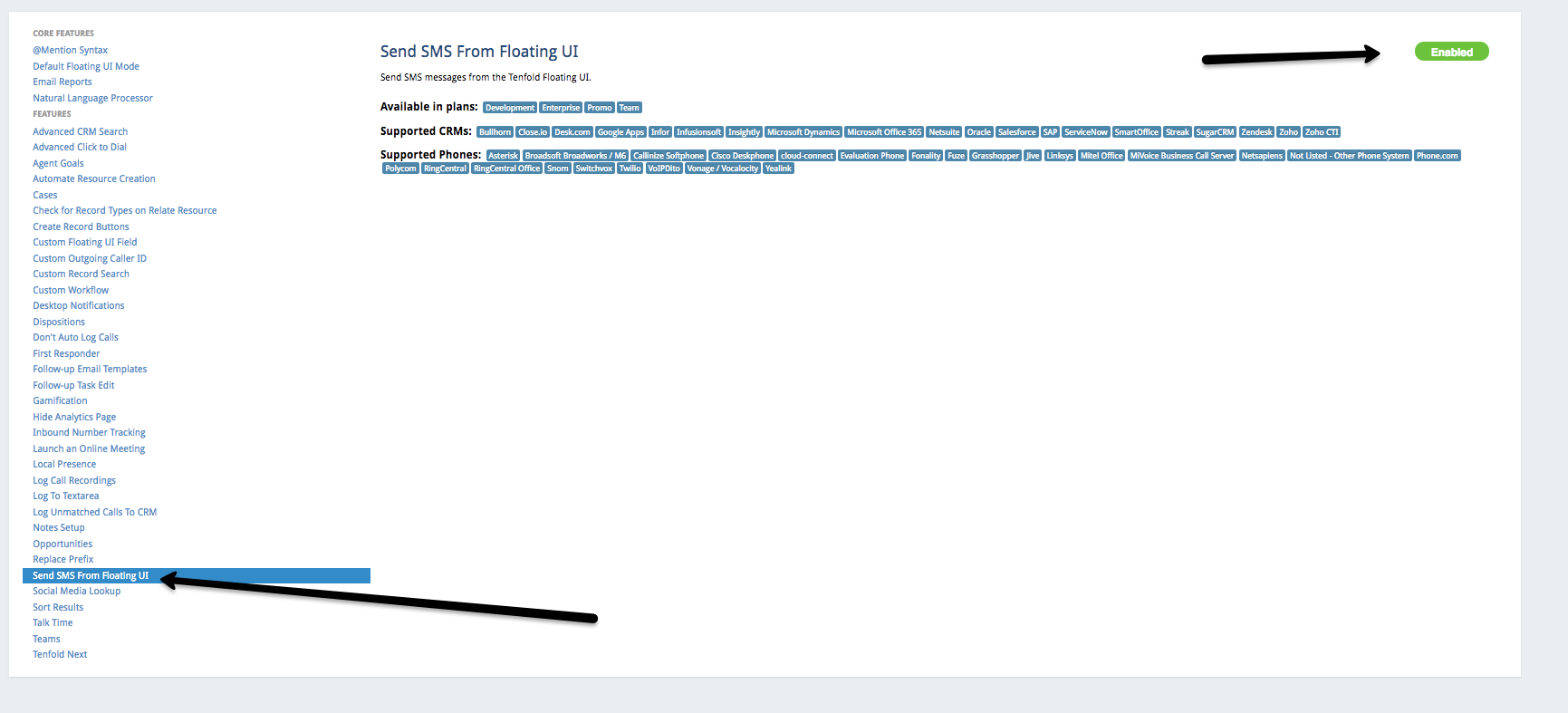Open Log Unmatched Calls To CRM
Viewport: 1568px width, 713px height.
pos(95,512)
